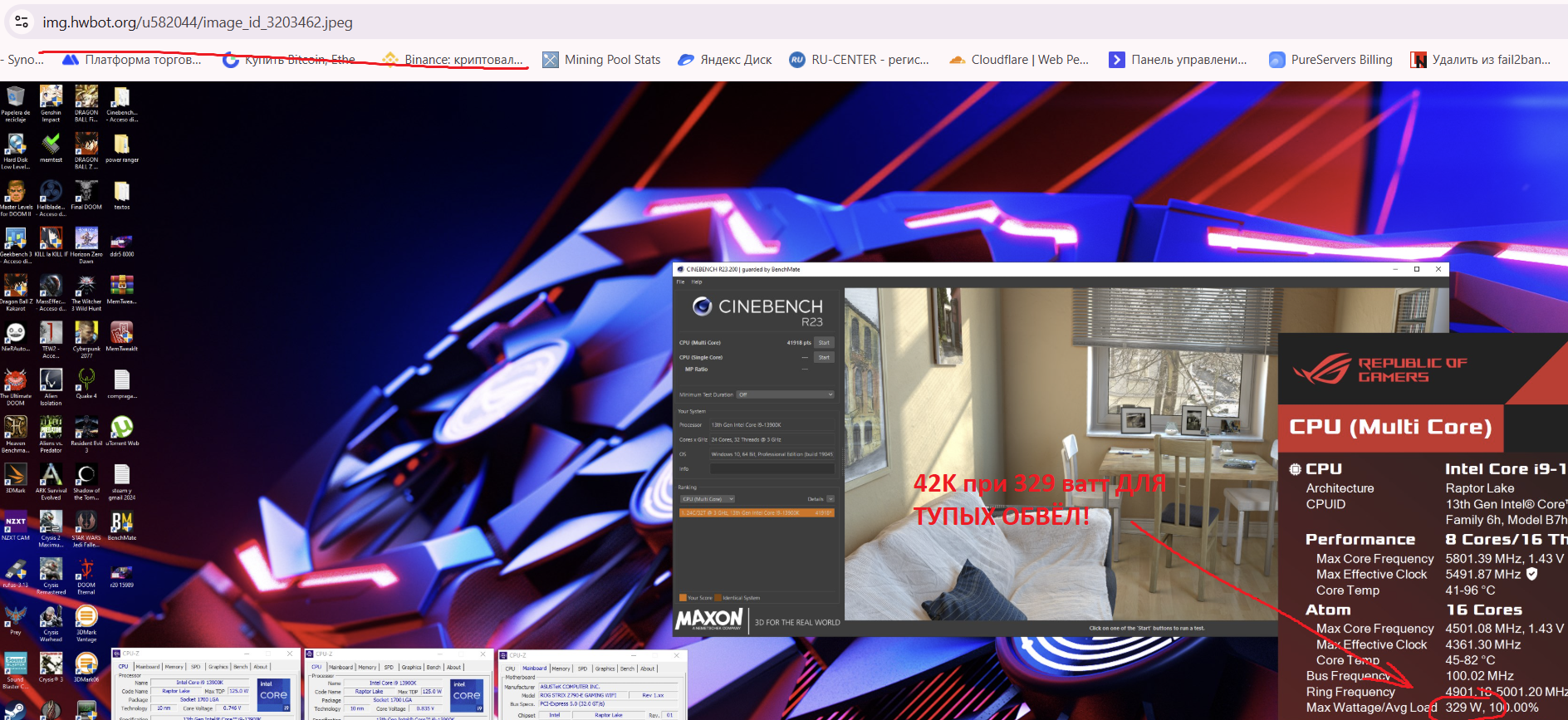Open the MemTweakIt desktop shortcut
This screenshot has width=1568, height=720.
tap(122, 337)
